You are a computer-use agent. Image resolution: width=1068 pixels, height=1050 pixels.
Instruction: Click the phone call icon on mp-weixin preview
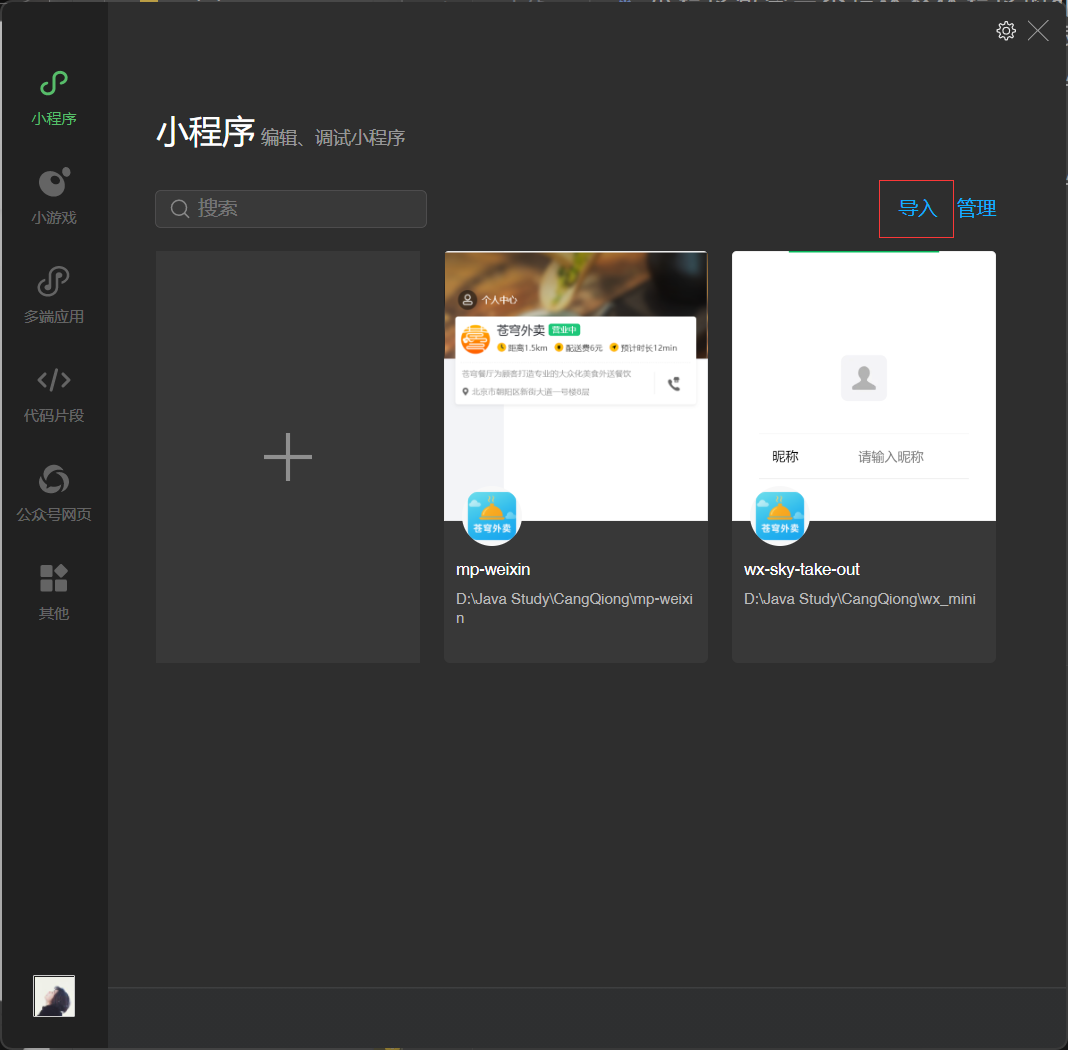click(x=674, y=383)
